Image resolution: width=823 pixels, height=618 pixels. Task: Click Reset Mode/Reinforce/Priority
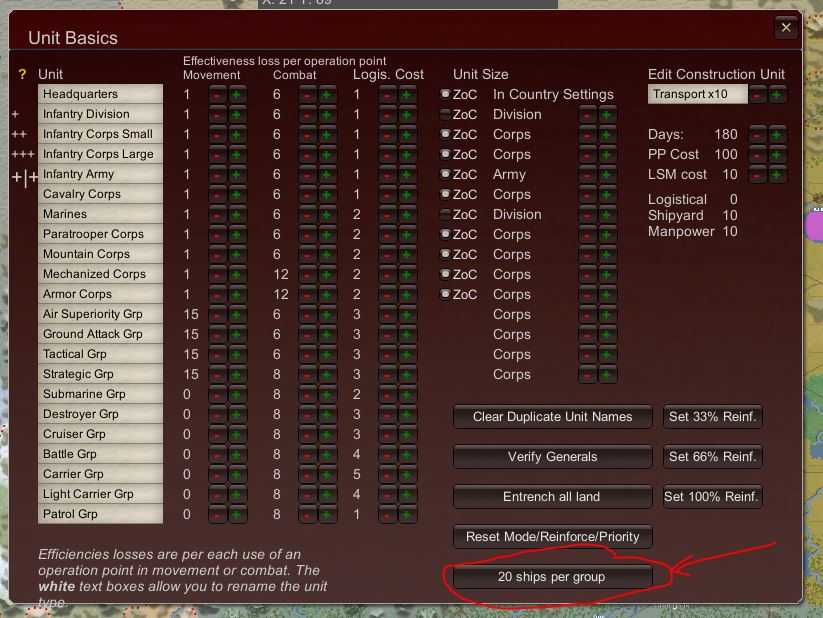click(x=553, y=537)
